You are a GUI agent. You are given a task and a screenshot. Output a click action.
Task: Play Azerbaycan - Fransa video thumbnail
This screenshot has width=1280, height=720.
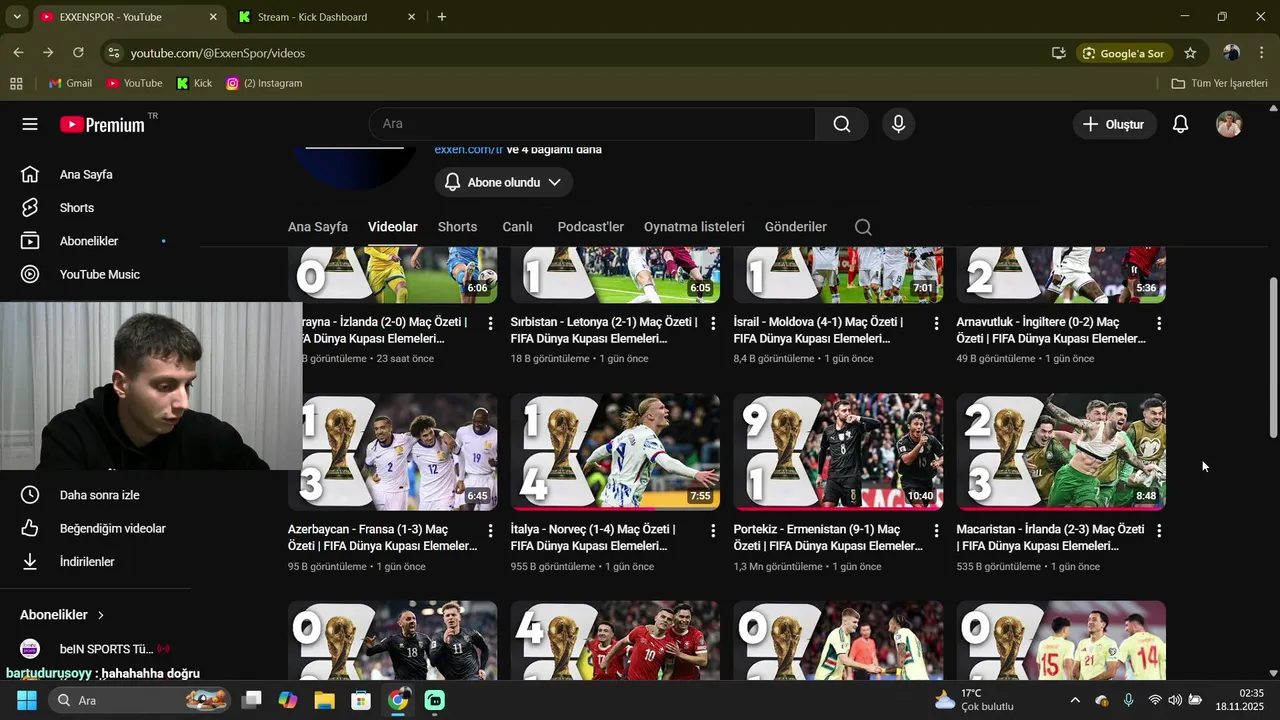click(392, 452)
